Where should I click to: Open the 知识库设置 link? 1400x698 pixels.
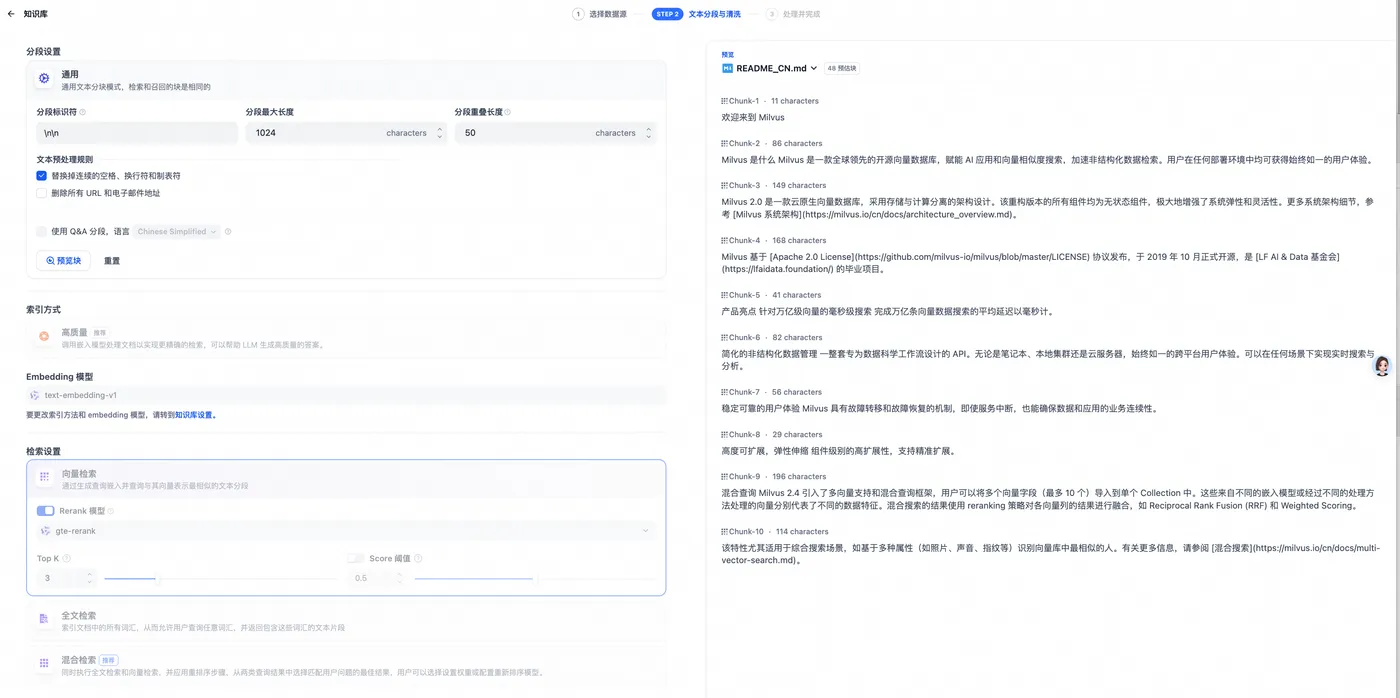[196, 414]
